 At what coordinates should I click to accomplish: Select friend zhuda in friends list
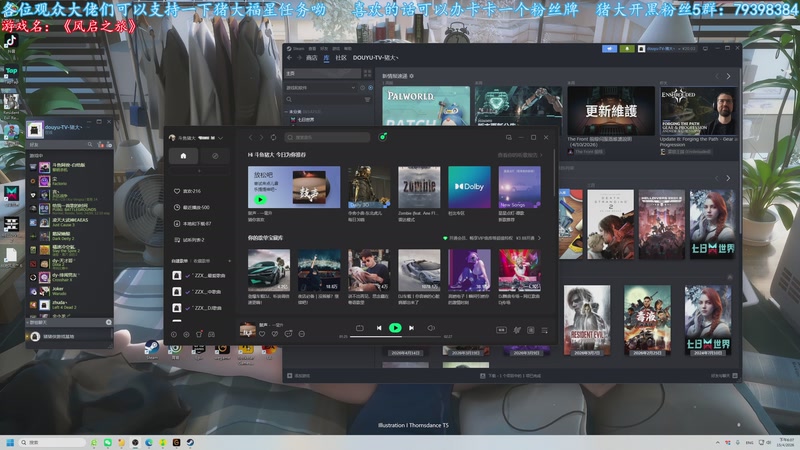[x=69, y=305]
